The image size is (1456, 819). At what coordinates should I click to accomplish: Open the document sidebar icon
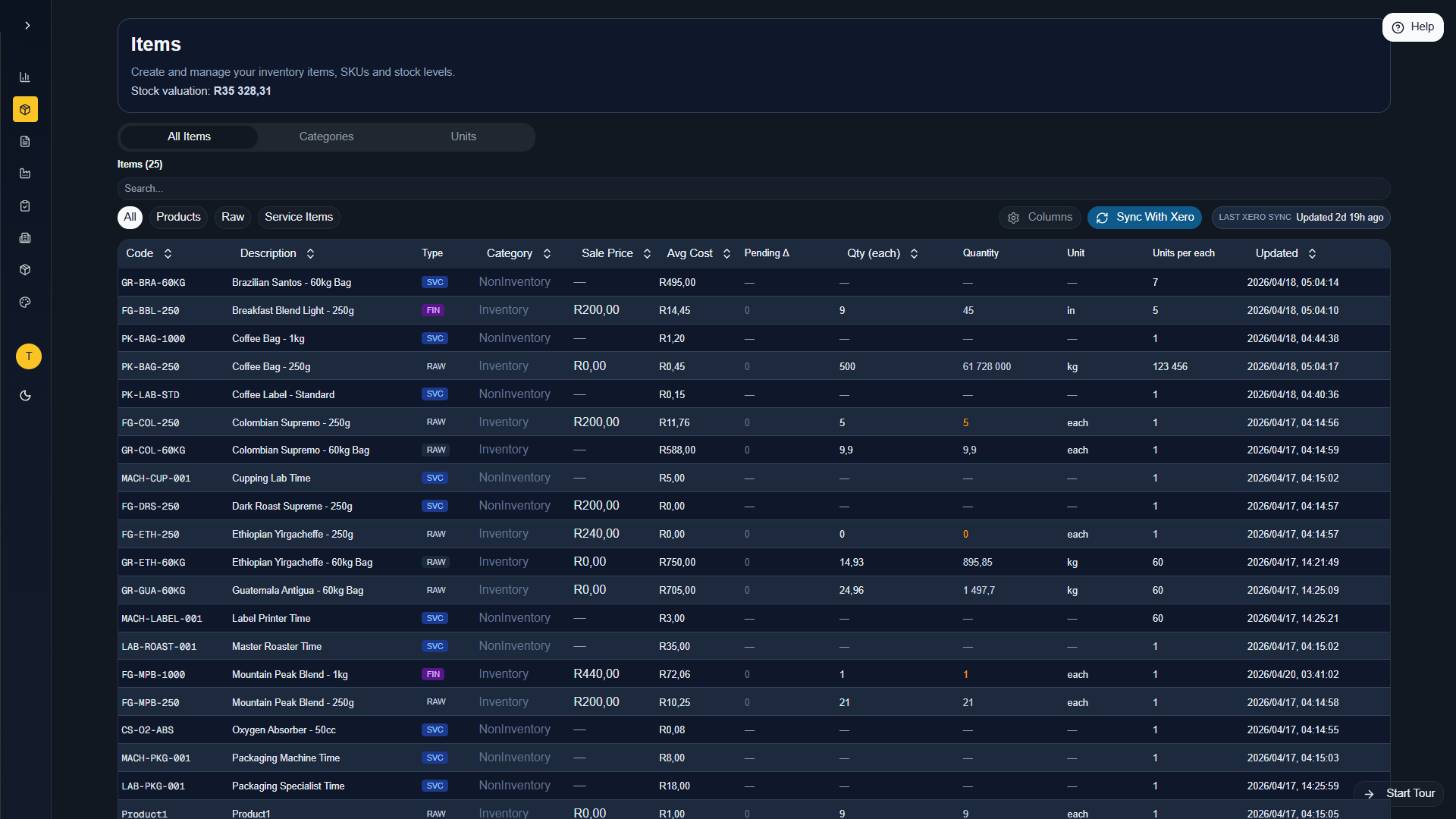(x=25, y=142)
